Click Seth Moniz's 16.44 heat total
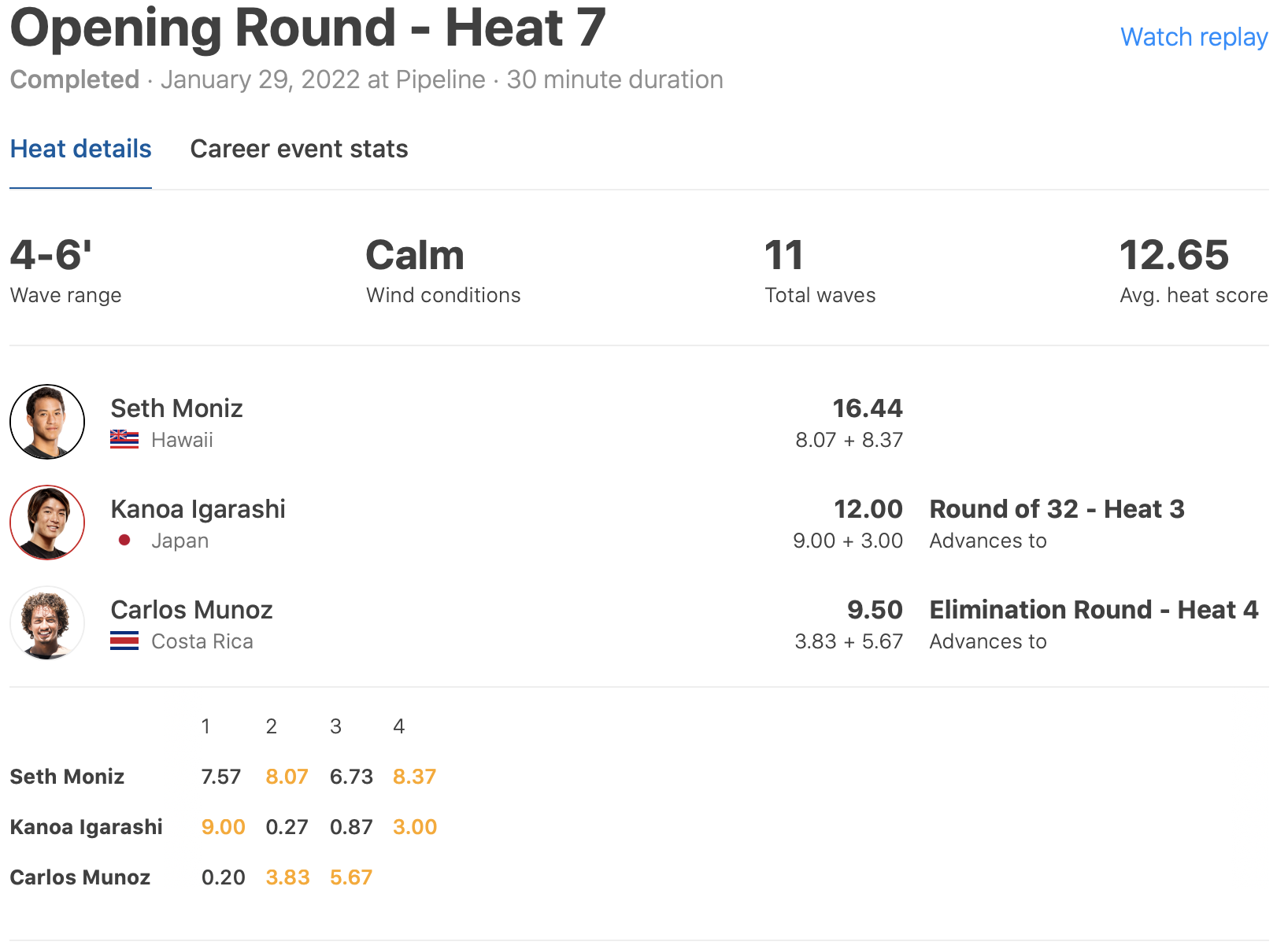Screen dimensions: 1288x949 (x=868, y=408)
